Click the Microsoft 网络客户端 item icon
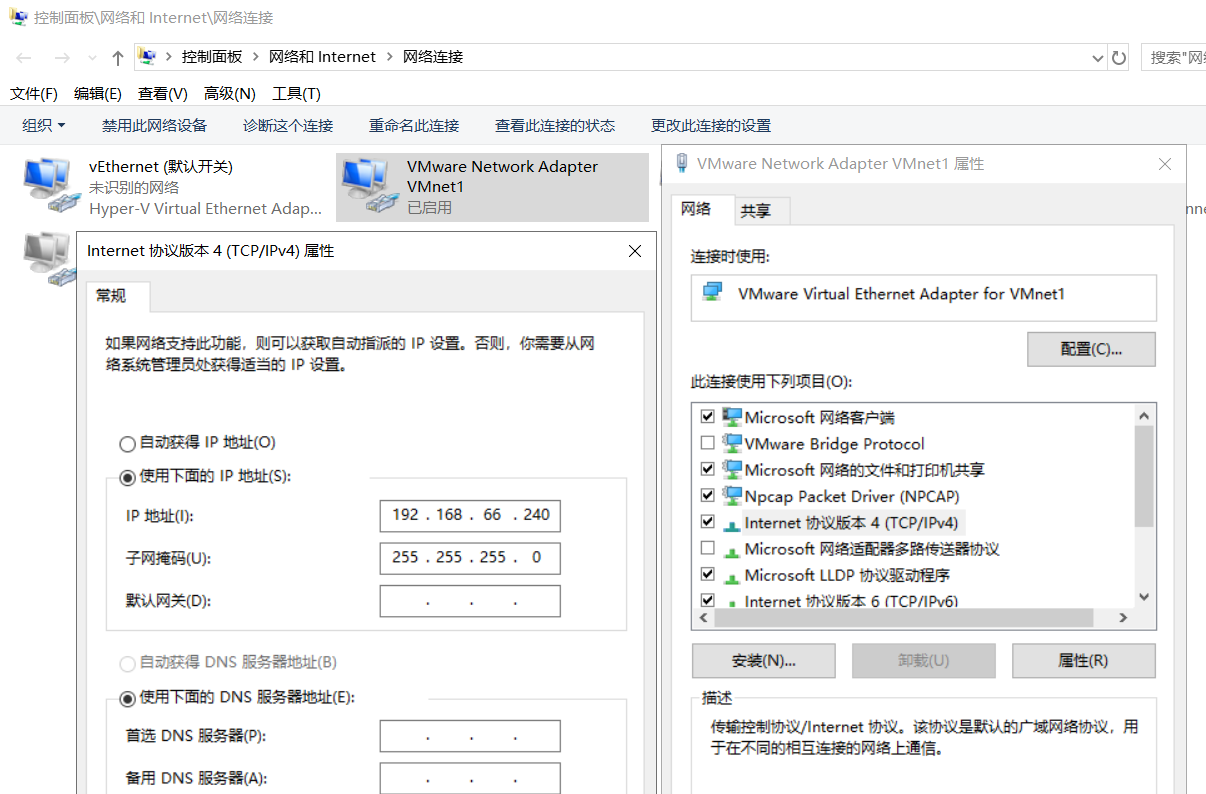 click(x=732, y=417)
